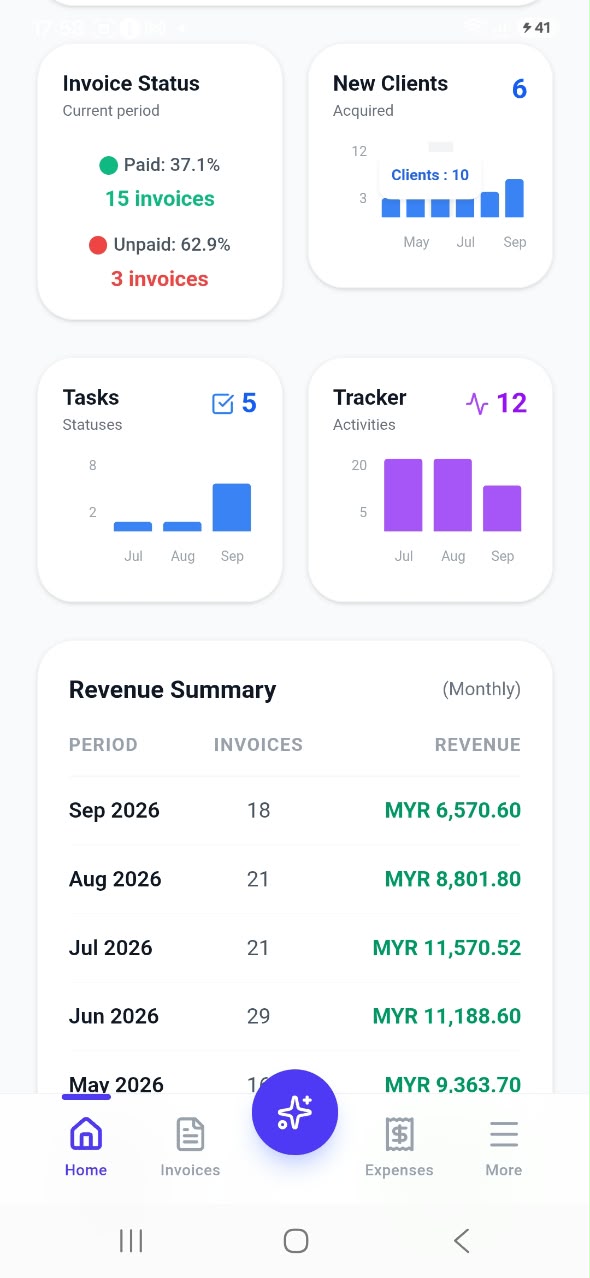Tap the red Unpaid status dot
The height and width of the screenshot is (1278, 590).
tap(98, 245)
